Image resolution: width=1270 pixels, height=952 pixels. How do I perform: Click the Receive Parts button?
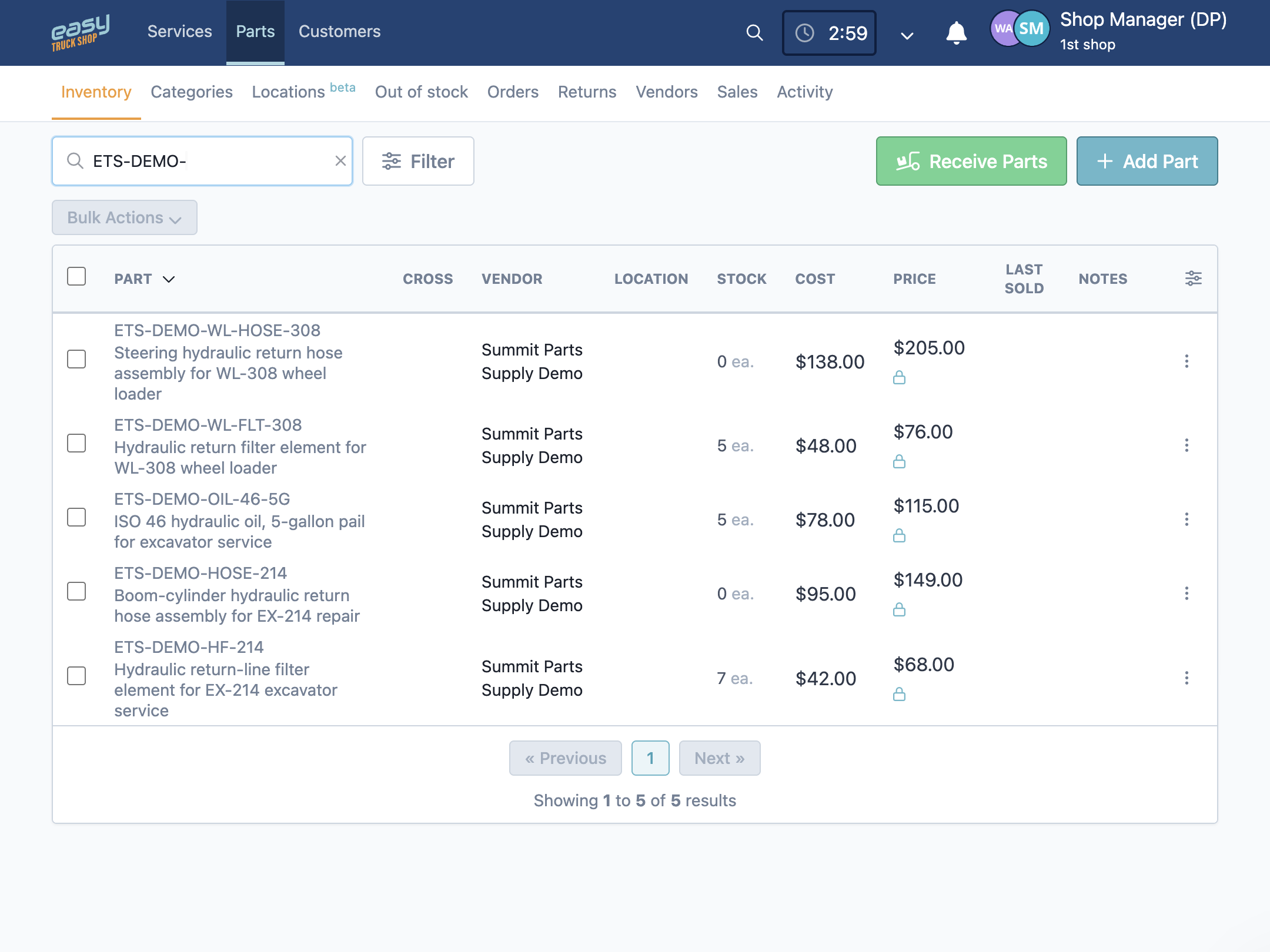971,161
